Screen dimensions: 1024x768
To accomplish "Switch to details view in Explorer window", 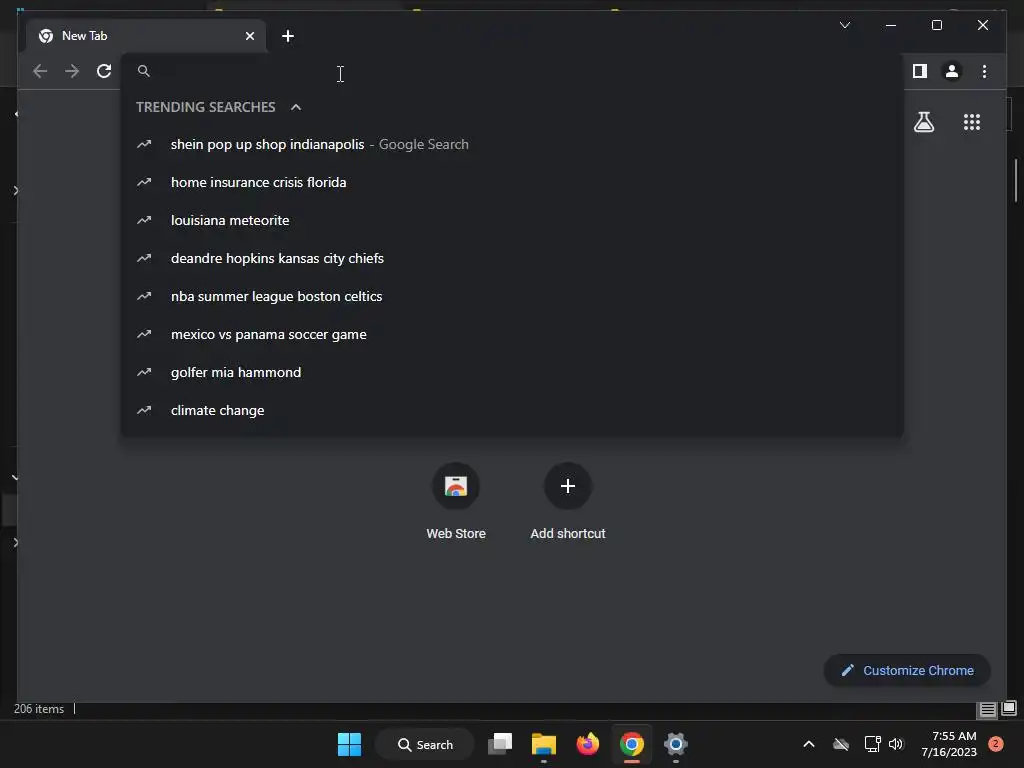I will click(x=987, y=709).
